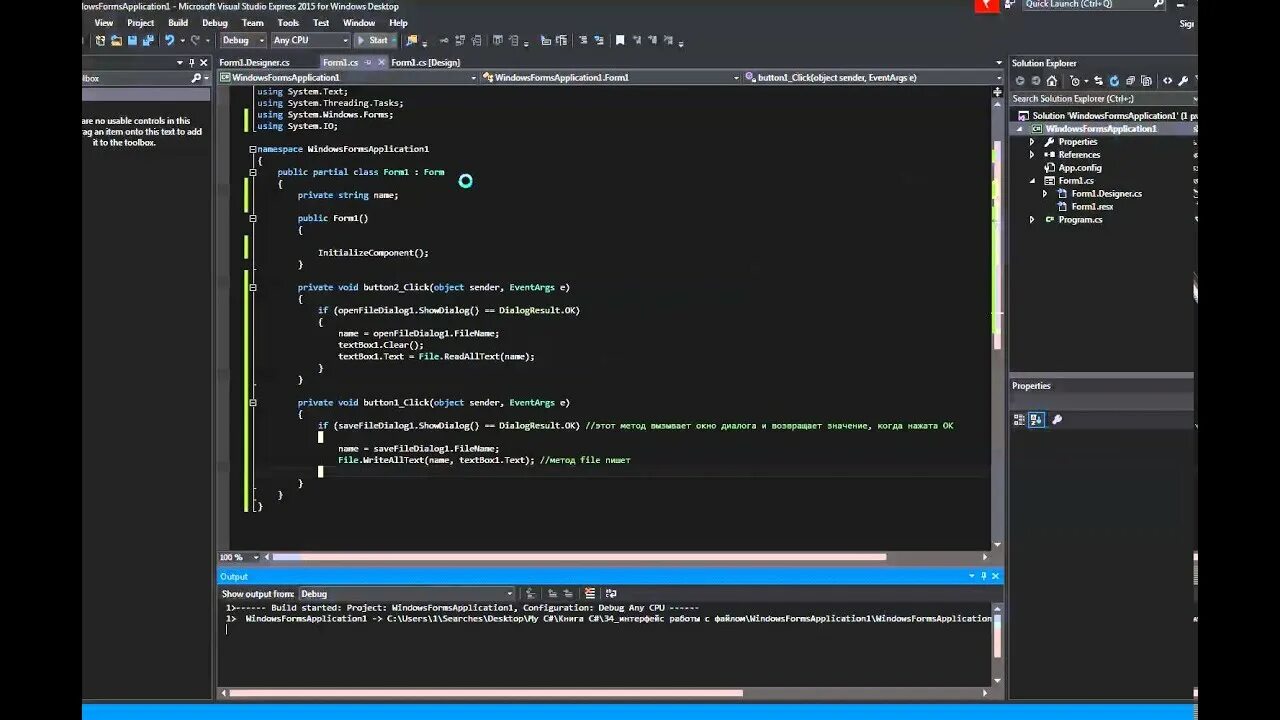Click Properties wrench icon in Solution Explorer toolbar
The image size is (1280, 720).
[x=1183, y=81]
